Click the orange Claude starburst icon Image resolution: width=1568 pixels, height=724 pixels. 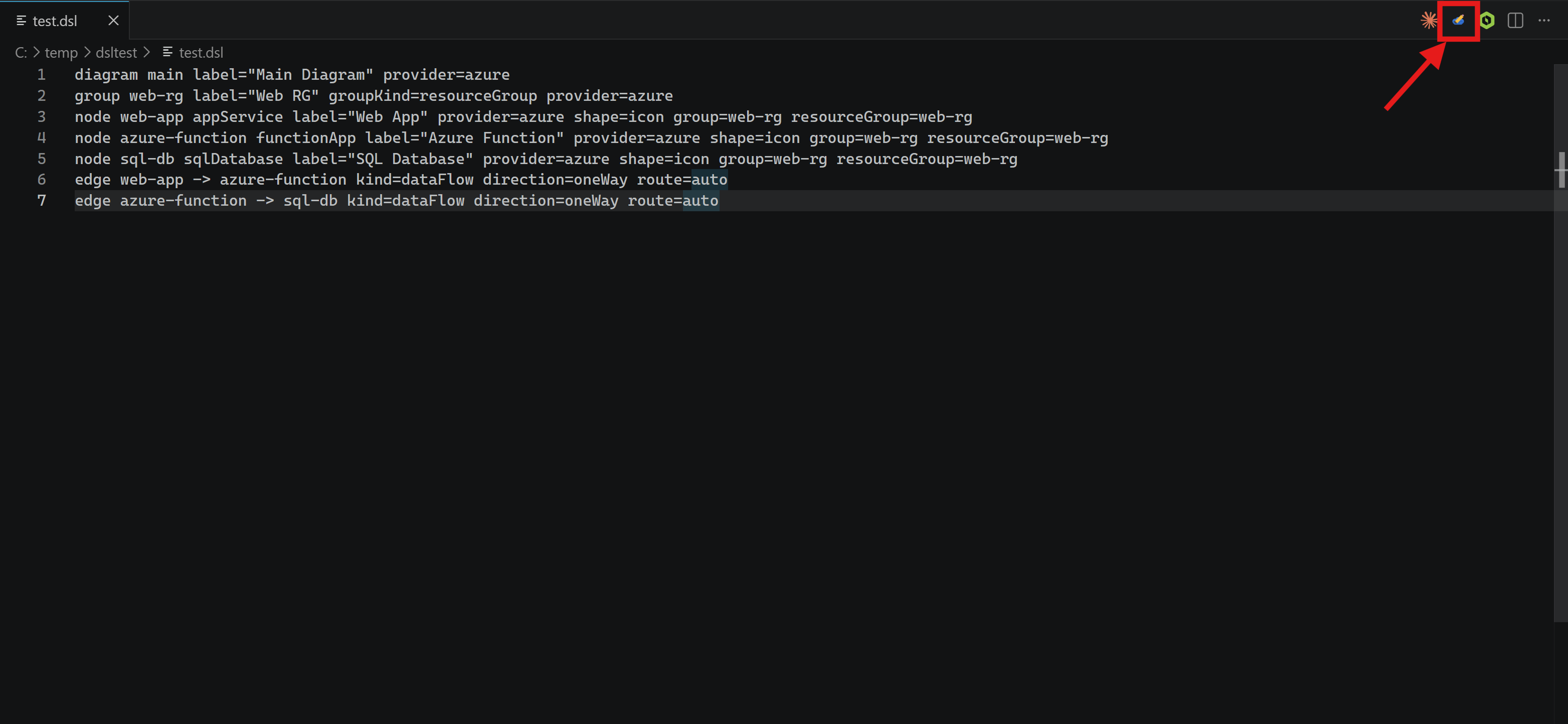[x=1429, y=21]
